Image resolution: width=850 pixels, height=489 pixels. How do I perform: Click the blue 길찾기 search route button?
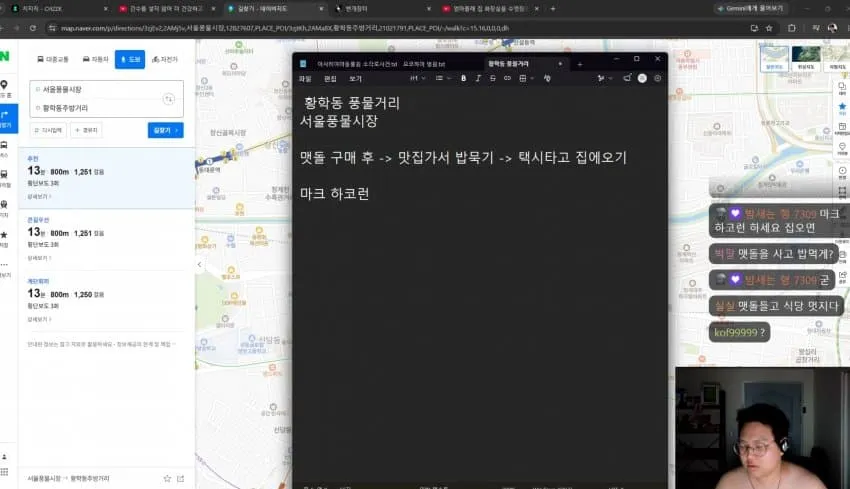pyautogui.click(x=165, y=130)
